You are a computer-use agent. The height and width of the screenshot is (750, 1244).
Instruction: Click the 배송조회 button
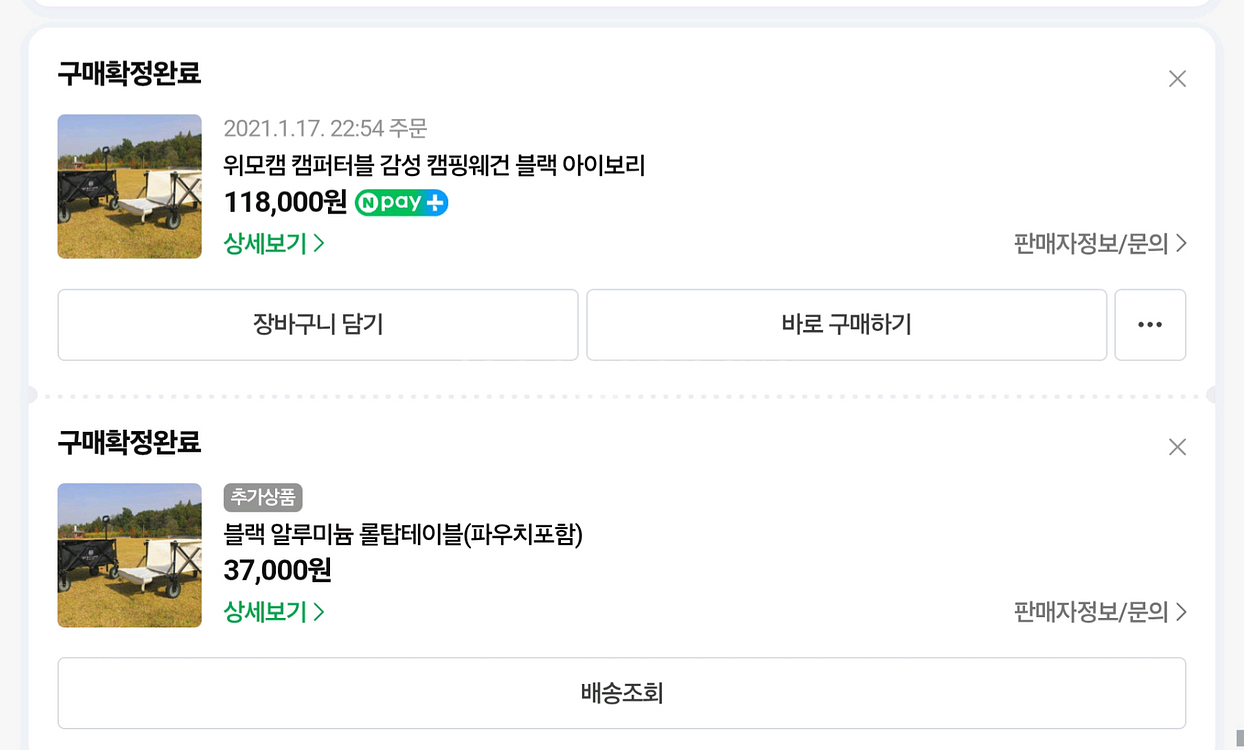click(622, 693)
